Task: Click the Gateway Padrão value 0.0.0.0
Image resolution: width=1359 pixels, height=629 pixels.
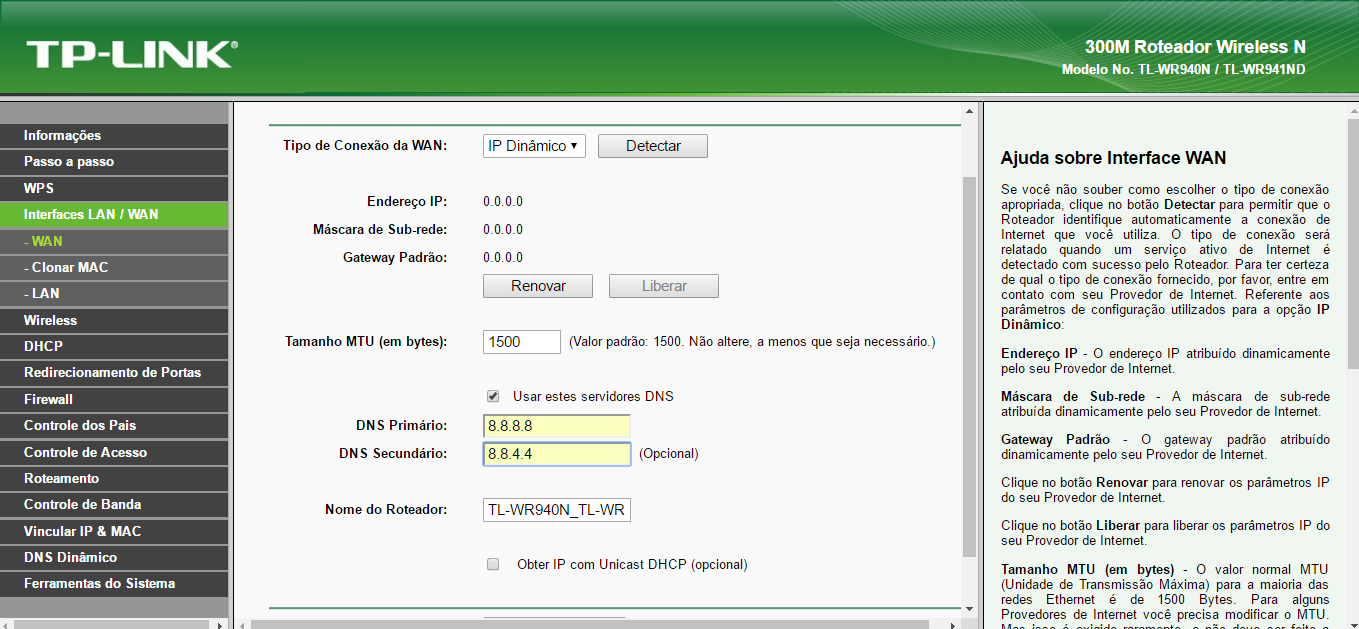Action: tap(503, 258)
